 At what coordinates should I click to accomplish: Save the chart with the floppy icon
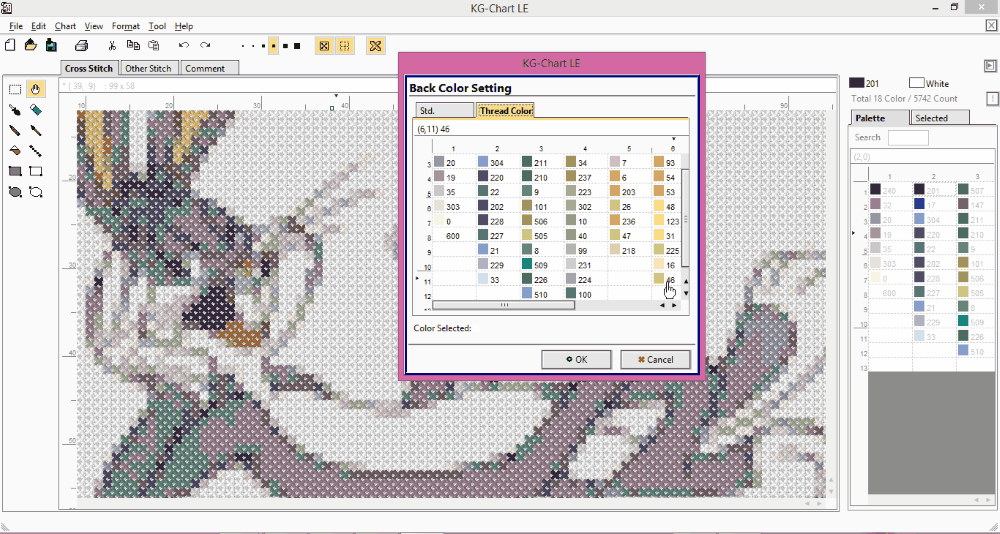coord(51,45)
